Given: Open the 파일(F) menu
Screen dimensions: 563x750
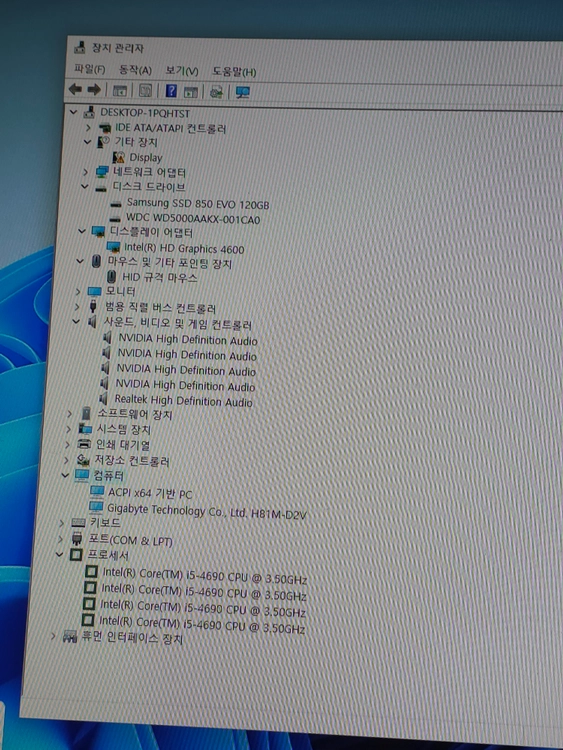Looking at the screenshot, I should pos(89,69).
